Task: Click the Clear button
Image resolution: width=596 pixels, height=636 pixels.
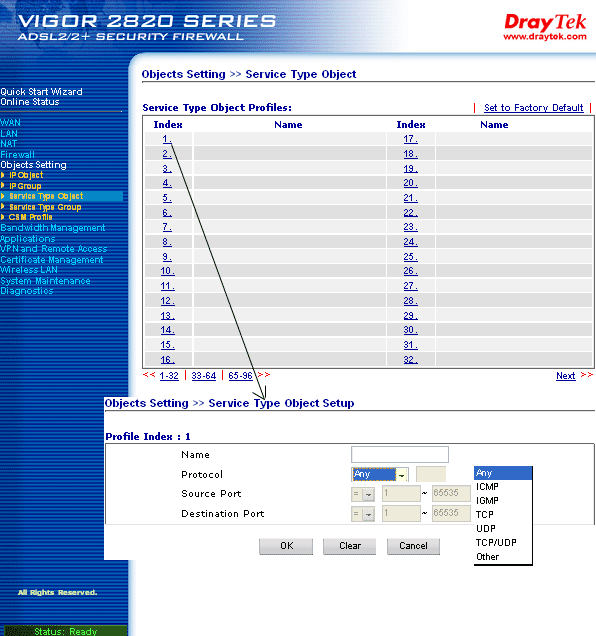Action: (350, 546)
